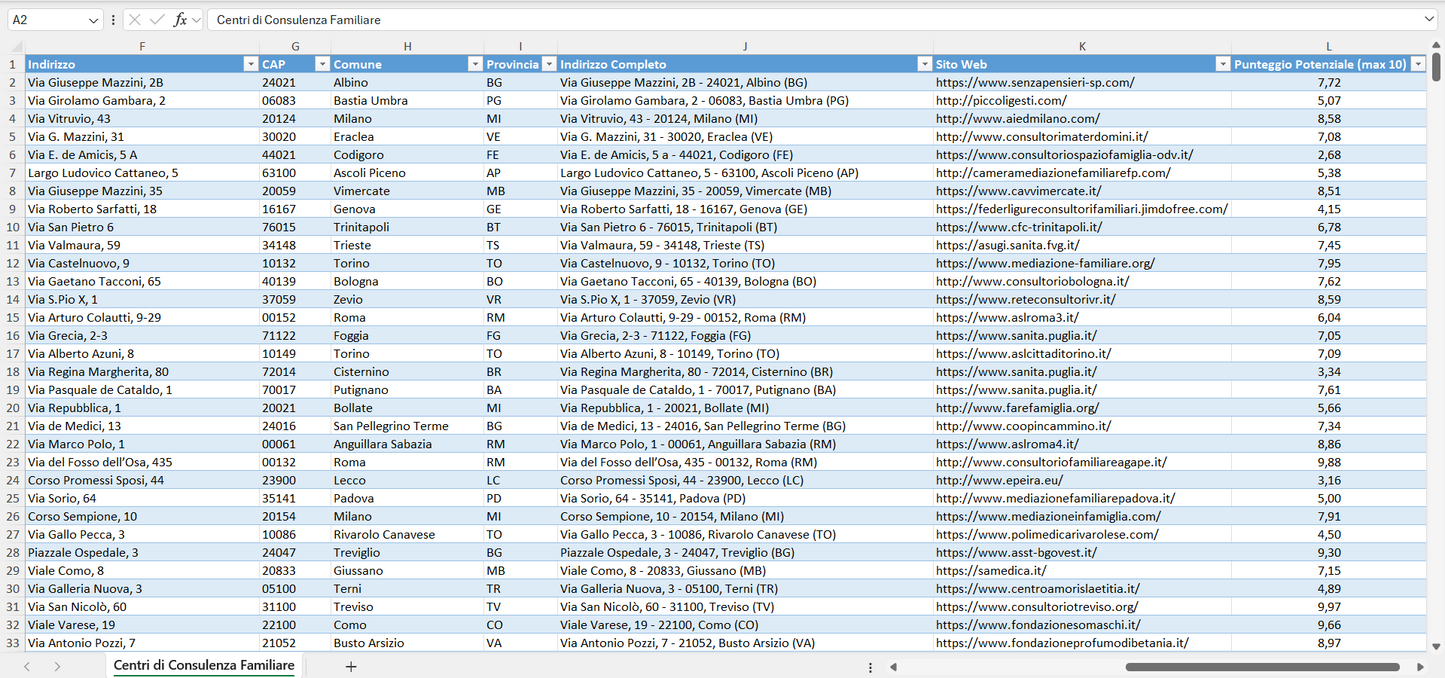Click cell Corso Promessi Sposi, 44 in Indirizzo
Screen dimensions: 1445x678
[142, 480]
